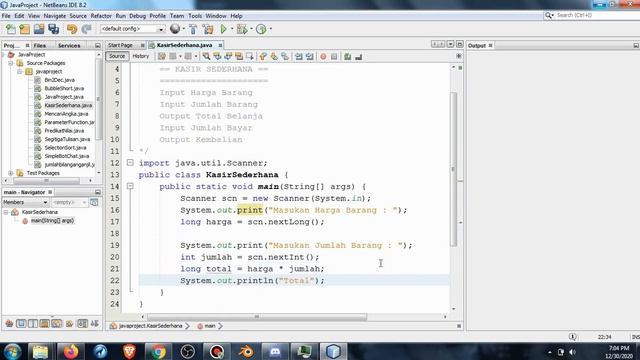
Task: Click the Uncomment icon in editor toolbar
Action: pyautogui.click(x=359, y=56)
